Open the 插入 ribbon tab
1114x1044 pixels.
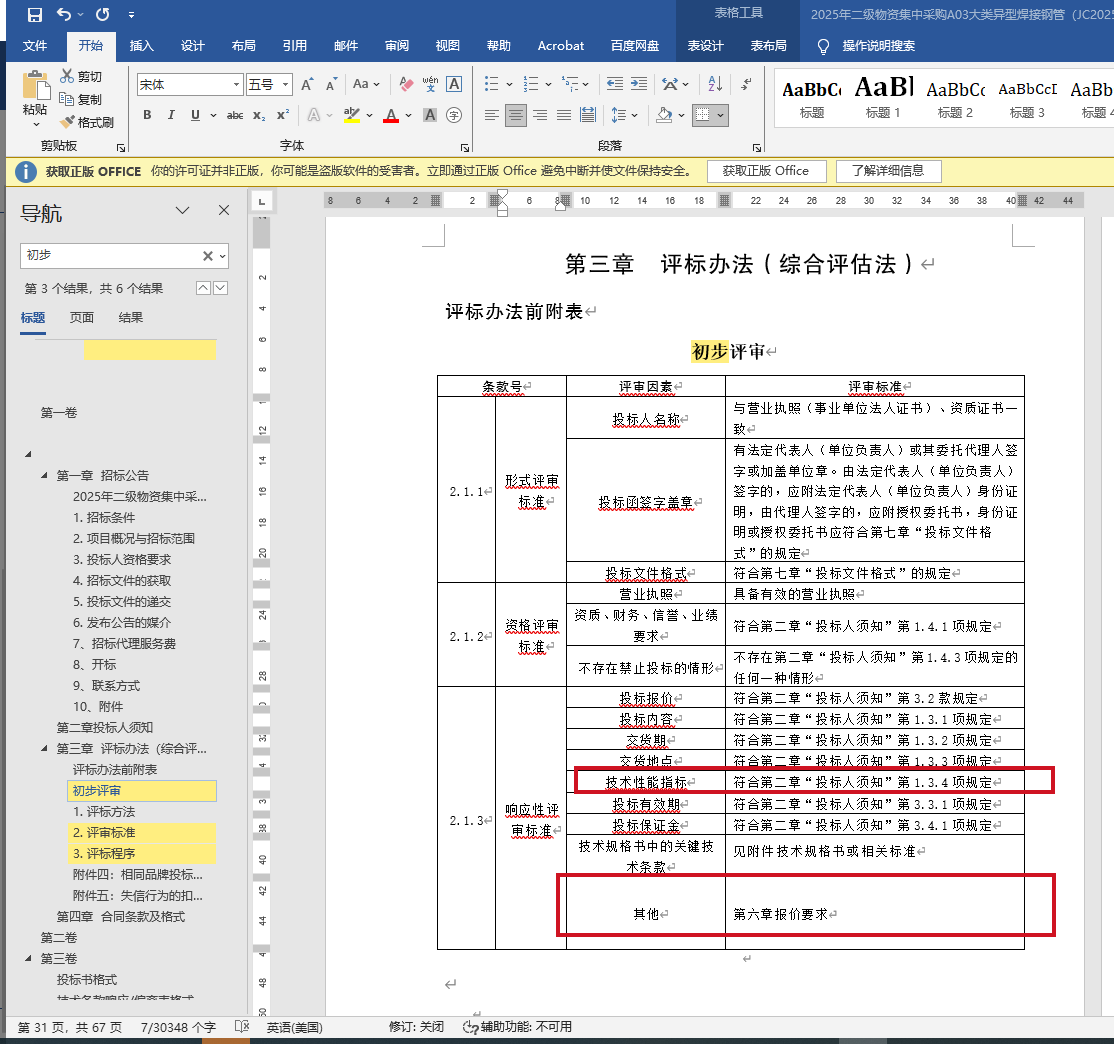141,45
